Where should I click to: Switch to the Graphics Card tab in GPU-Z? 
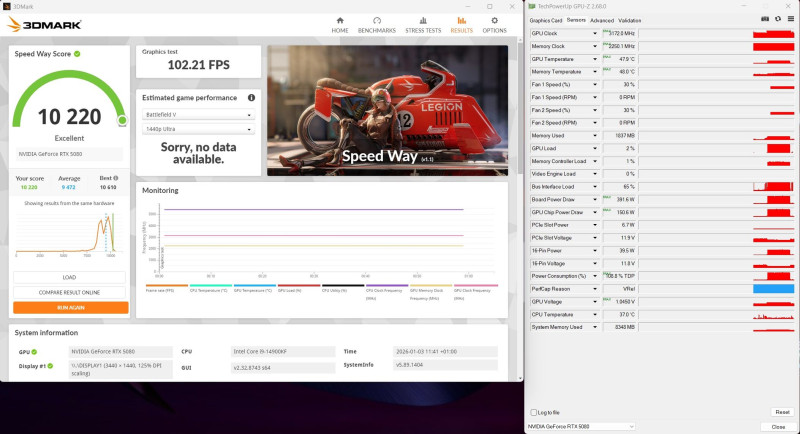tap(545, 20)
